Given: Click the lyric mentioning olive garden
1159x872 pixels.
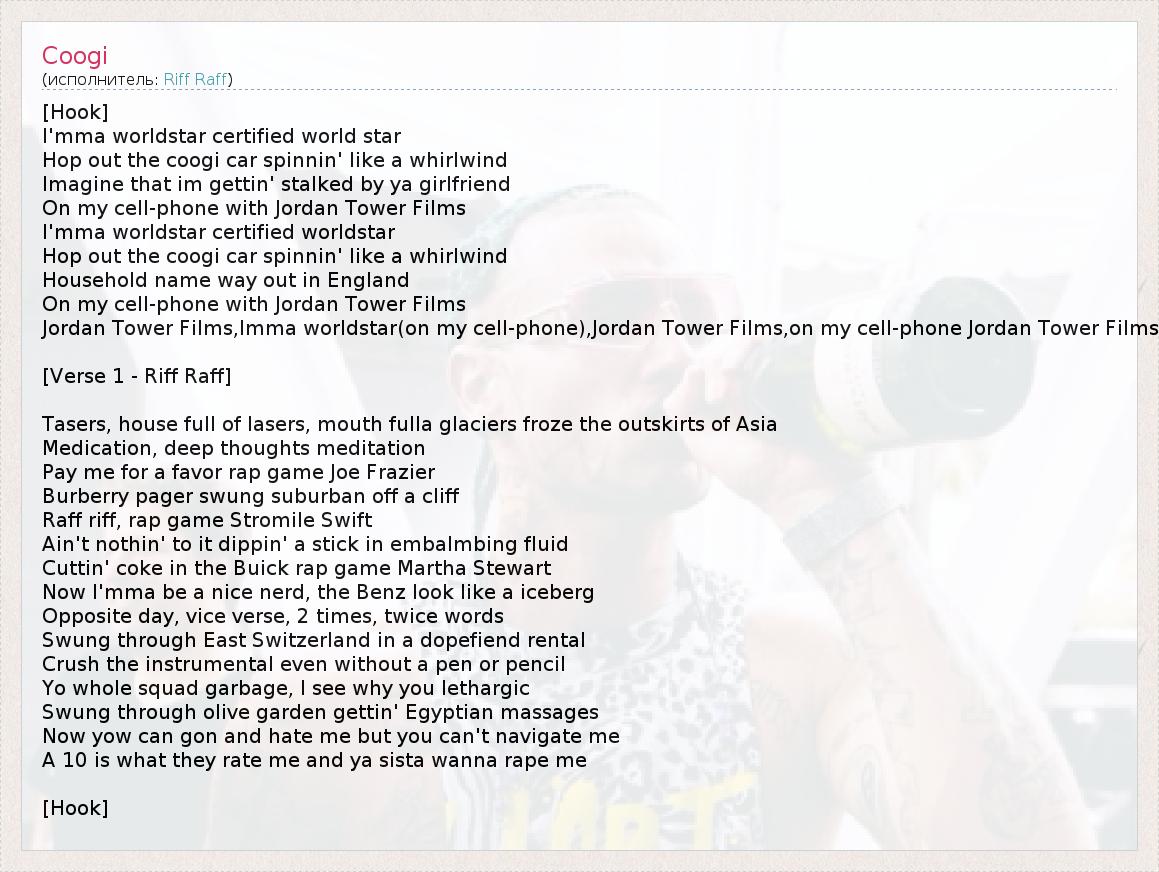Looking at the screenshot, I should (x=320, y=712).
